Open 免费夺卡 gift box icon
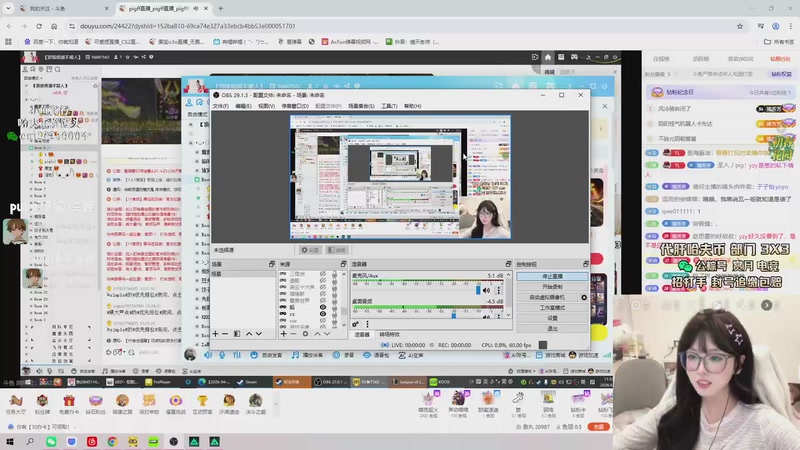 [x=69, y=404]
